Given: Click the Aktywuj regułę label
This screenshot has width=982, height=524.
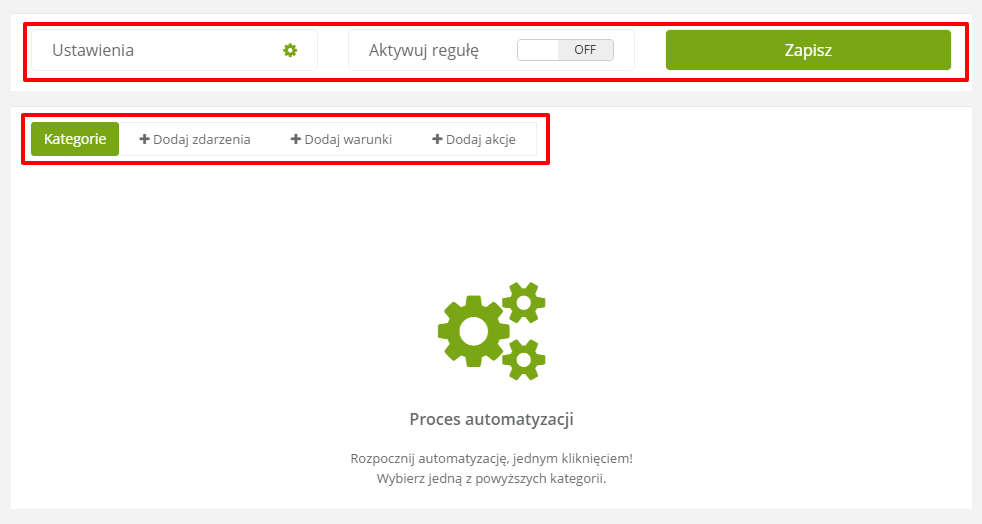Looking at the screenshot, I should [424, 50].
